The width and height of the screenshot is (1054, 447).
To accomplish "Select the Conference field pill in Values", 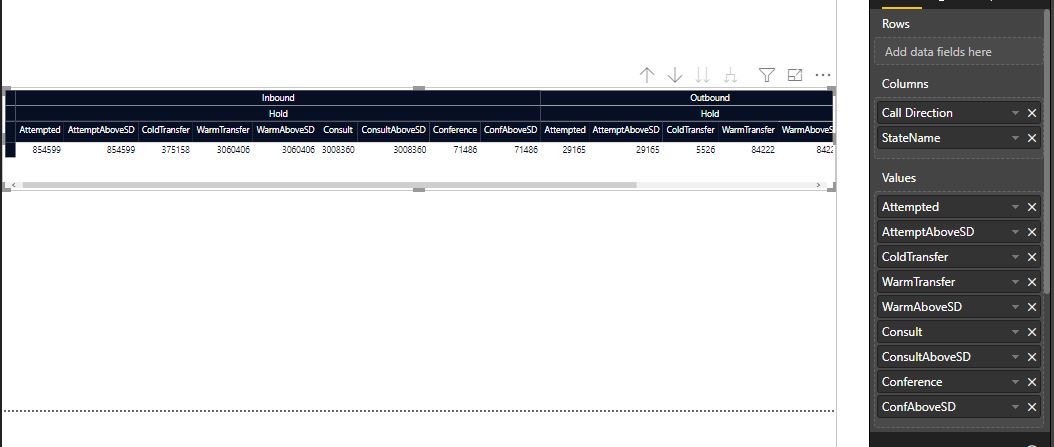I will click(959, 382).
